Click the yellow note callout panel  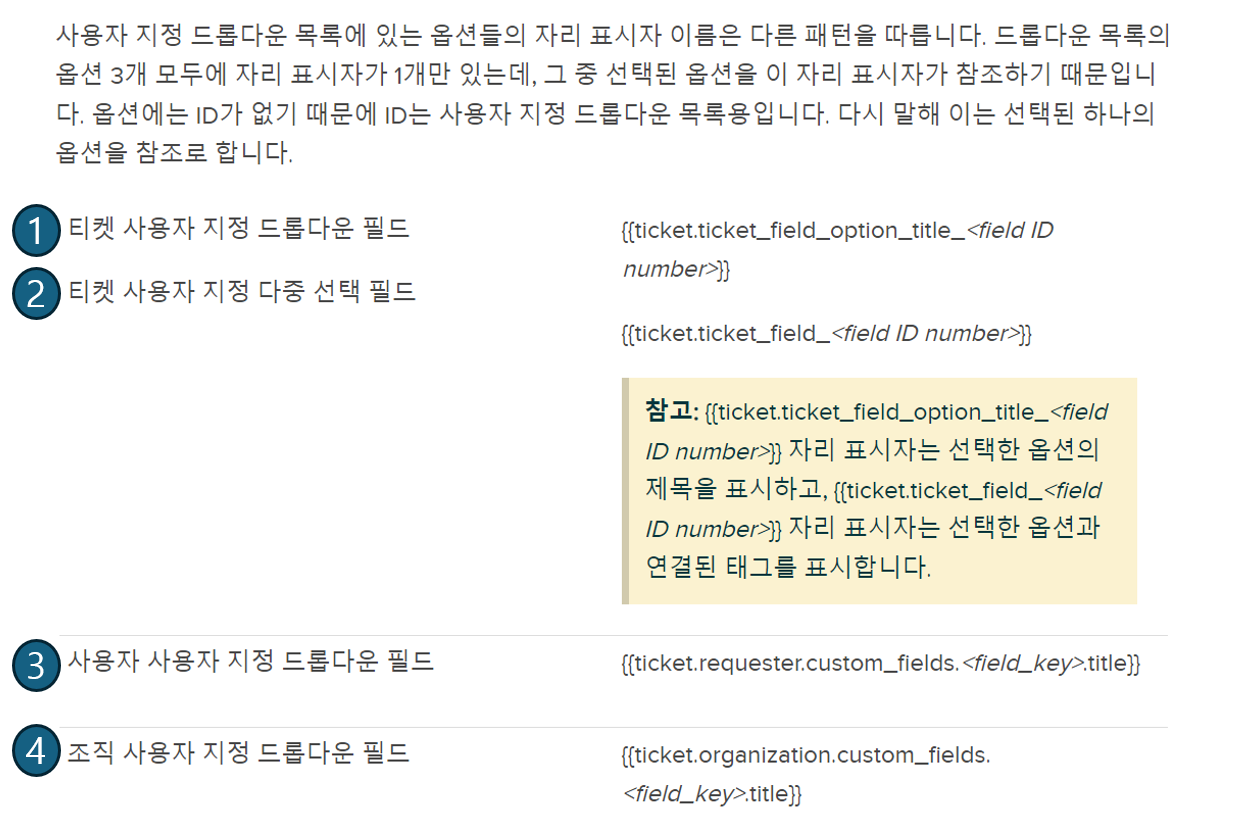[878, 490]
